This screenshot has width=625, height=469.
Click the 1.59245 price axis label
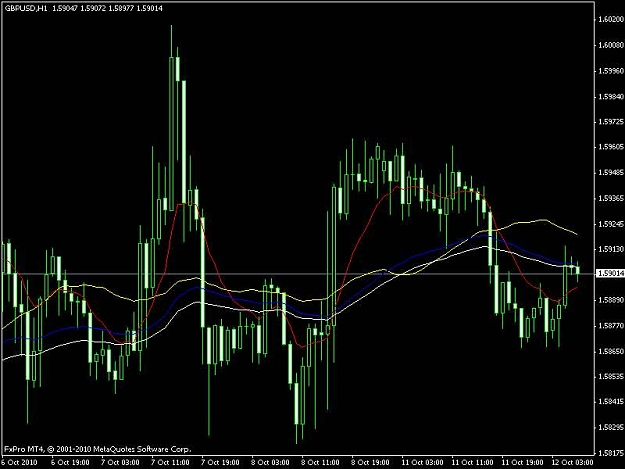pyautogui.click(x=610, y=224)
